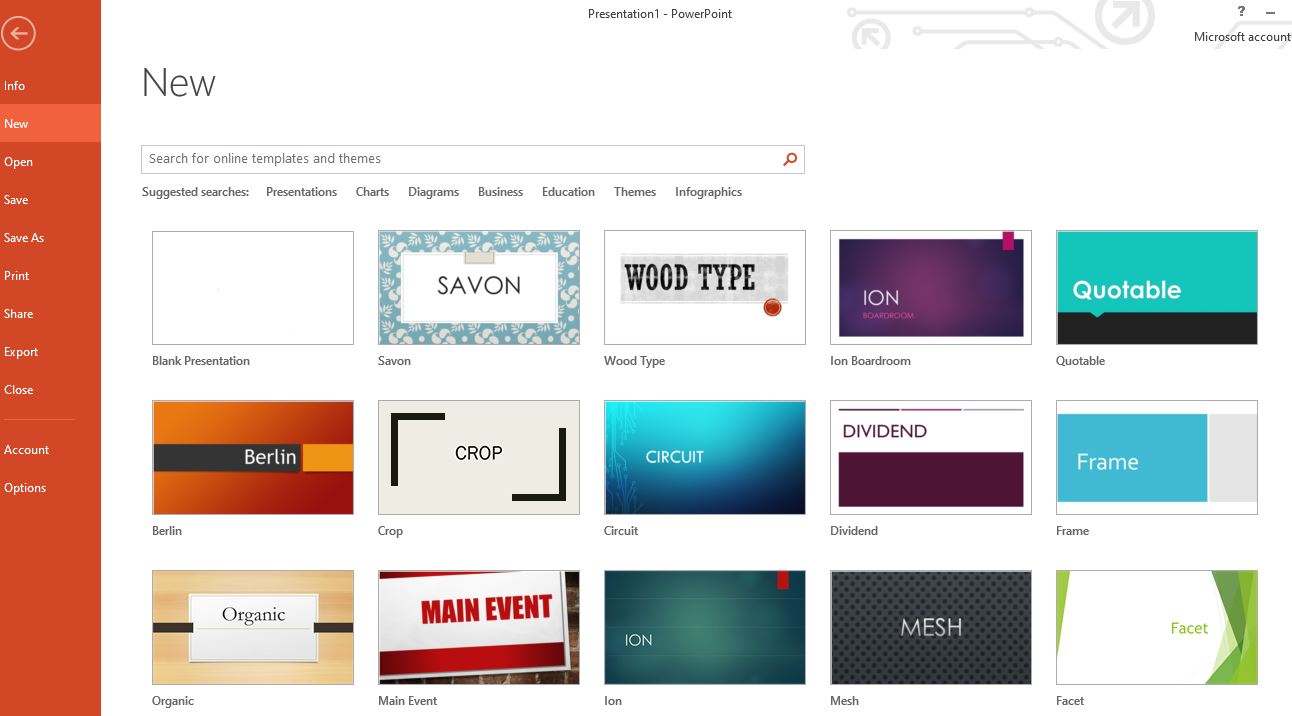Click the Dividend caption label
The height and width of the screenshot is (716, 1292).
point(854,531)
